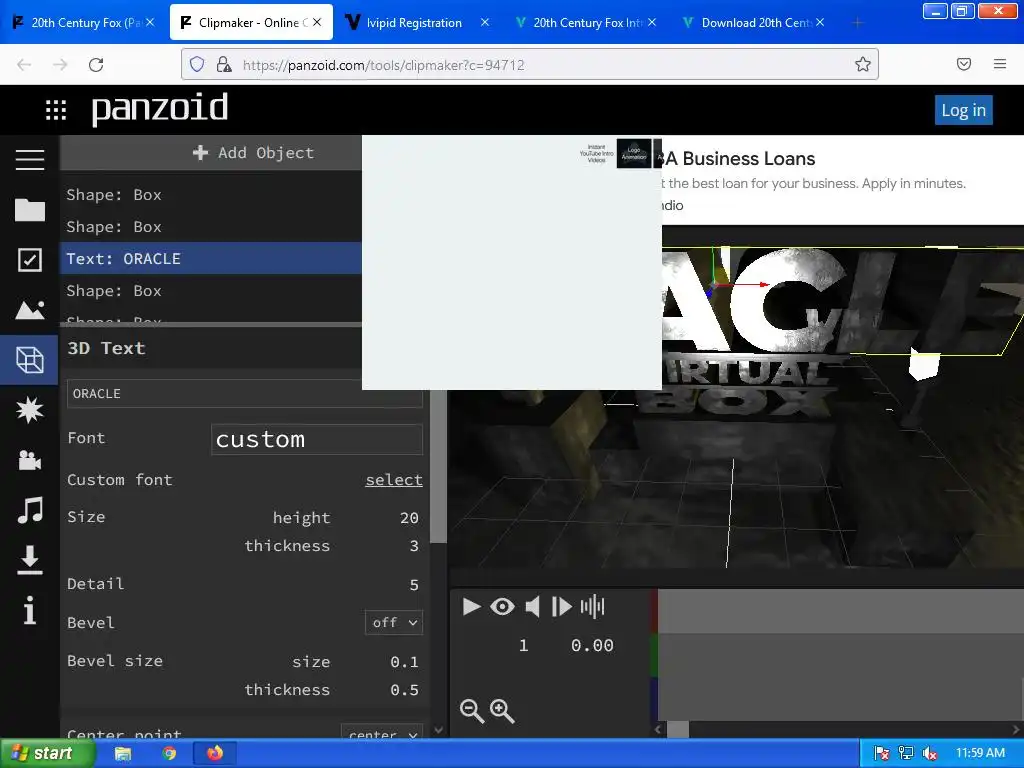The height and width of the screenshot is (768, 1024).
Task: Click the properties panel vertical scrollbar
Action: pos(438,466)
